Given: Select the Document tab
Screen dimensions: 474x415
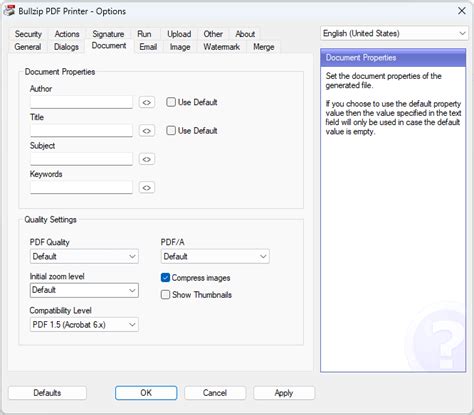Looking at the screenshot, I should point(109,46).
